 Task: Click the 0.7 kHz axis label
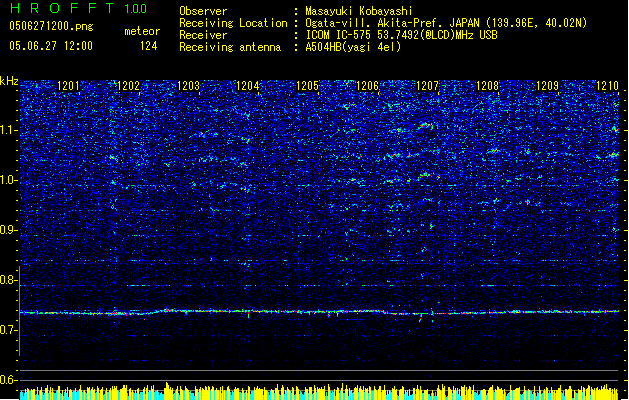coord(8,330)
